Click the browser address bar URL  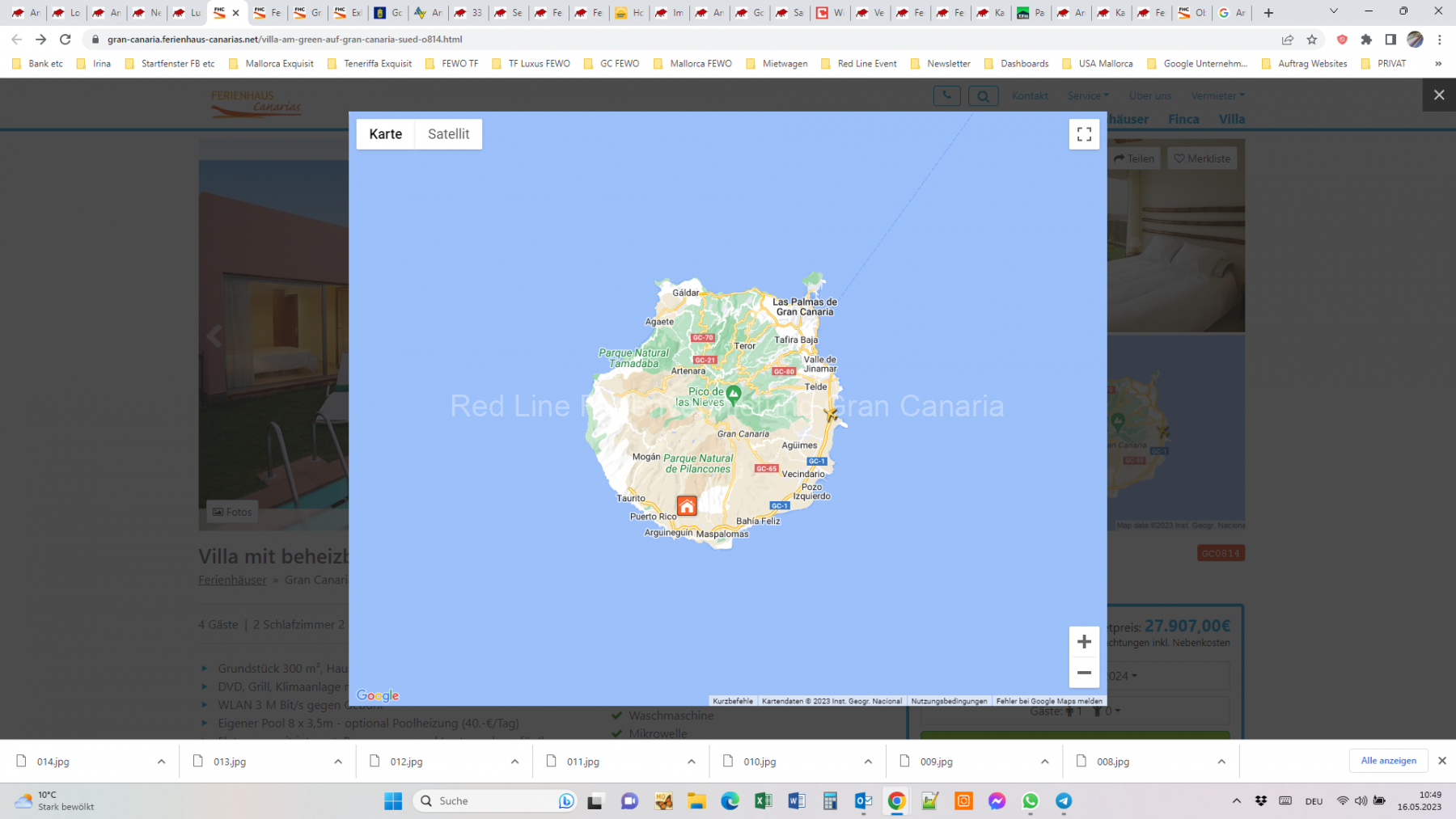(285, 40)
